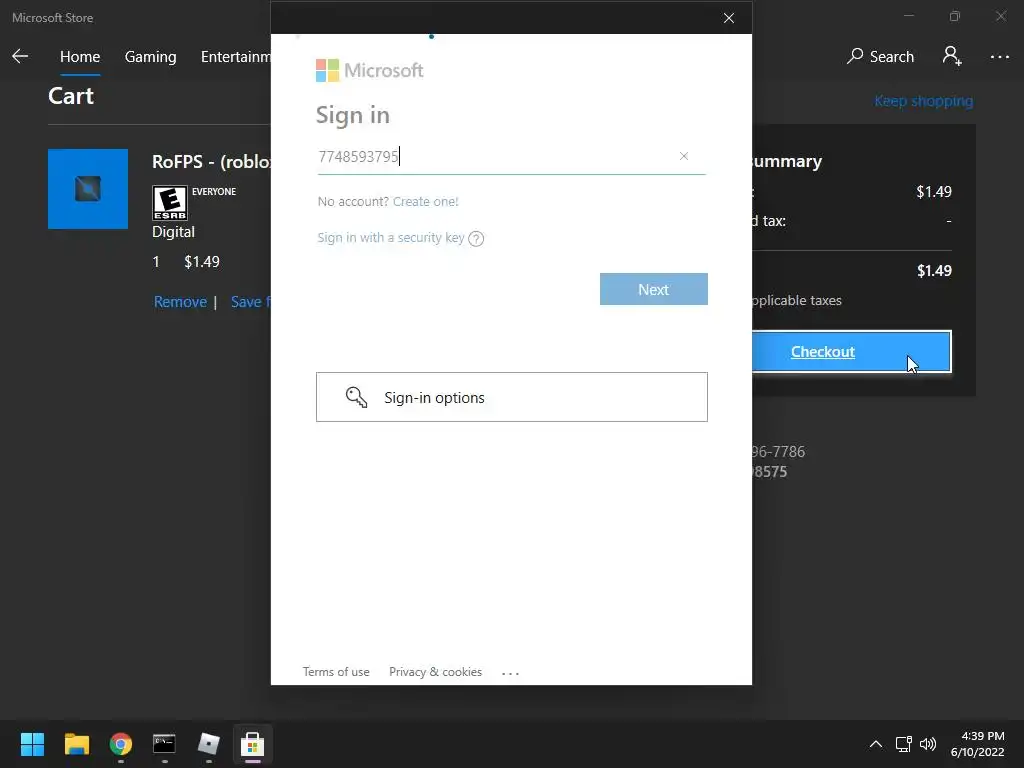Open the account sign-in person icon
This screenshot has width=1024, height=768.
point(952,56)
